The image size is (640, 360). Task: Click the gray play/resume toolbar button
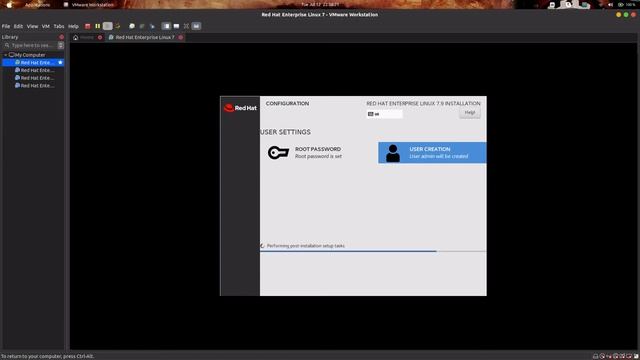[x=107, y=26]
